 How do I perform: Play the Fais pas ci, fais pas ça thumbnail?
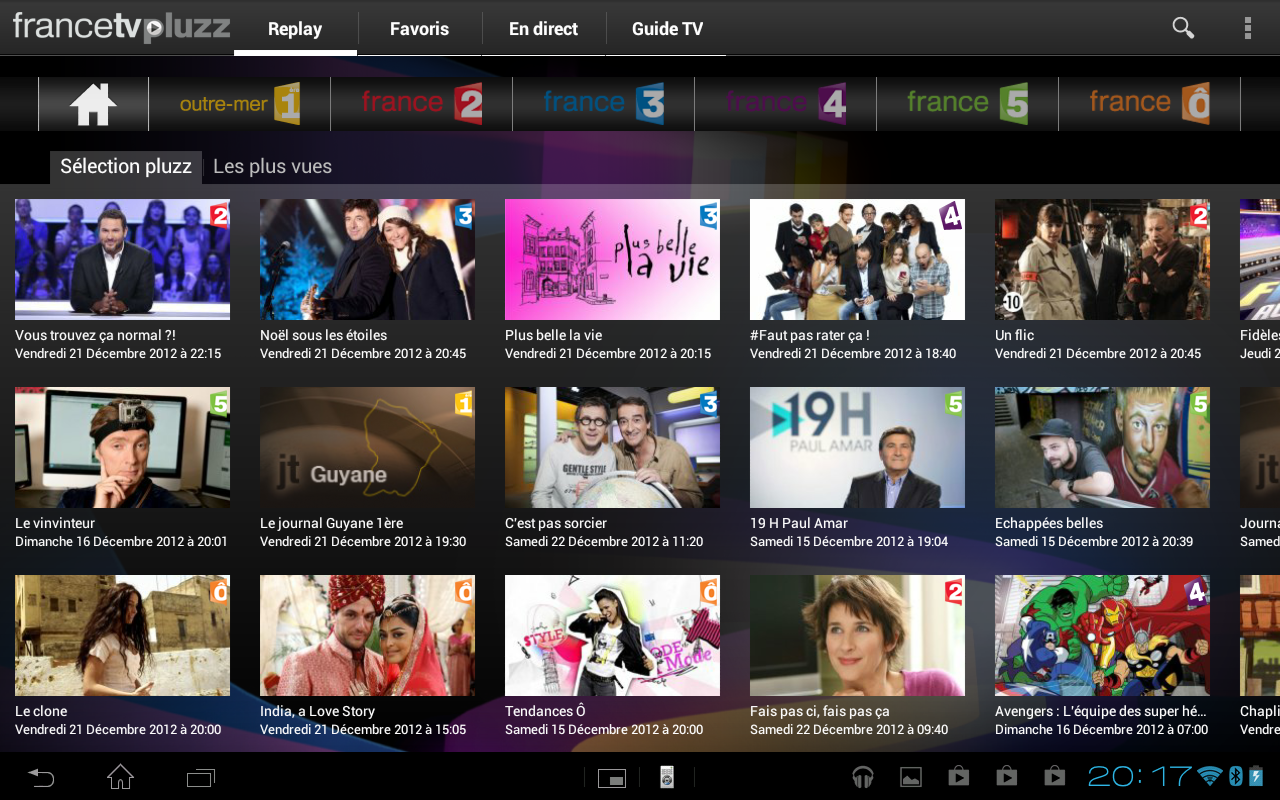(x=857, y=636)
